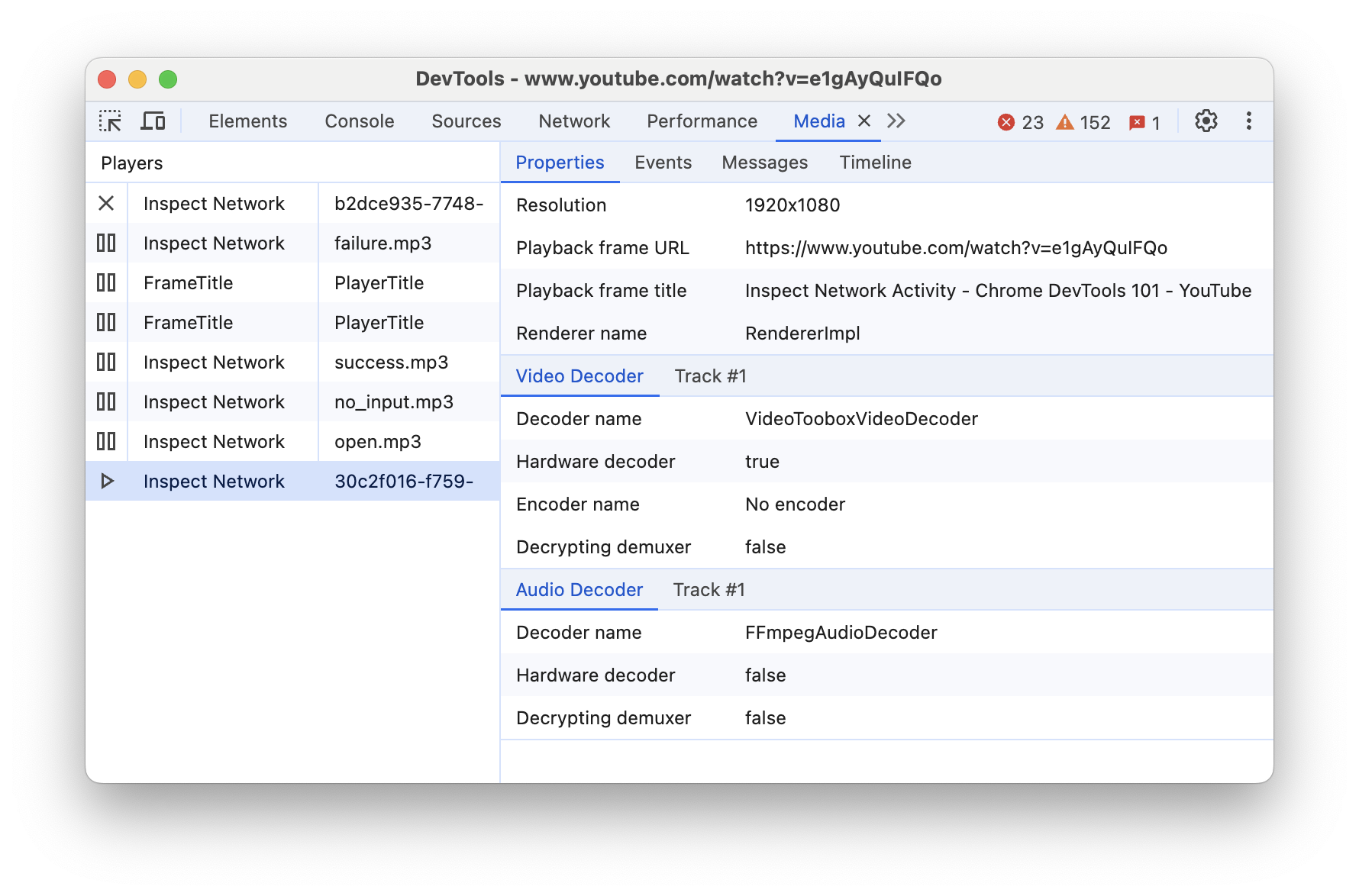This screenshot has width=1359, height=896.
Task: Click the Audio Decoder section link
Action: coord(579,589)
